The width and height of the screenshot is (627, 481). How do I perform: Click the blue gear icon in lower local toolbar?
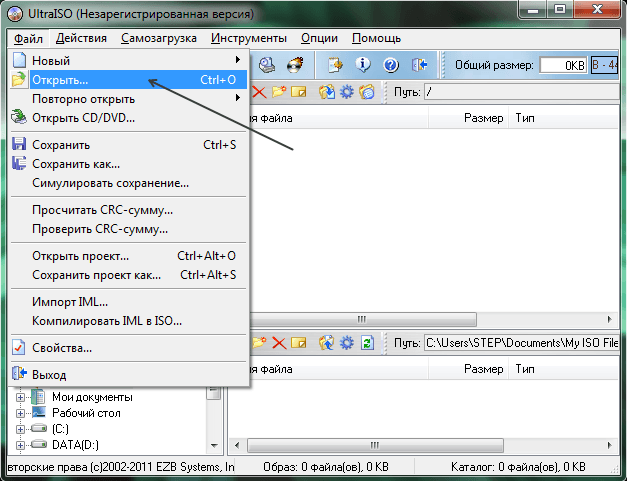tap(347, 343)
